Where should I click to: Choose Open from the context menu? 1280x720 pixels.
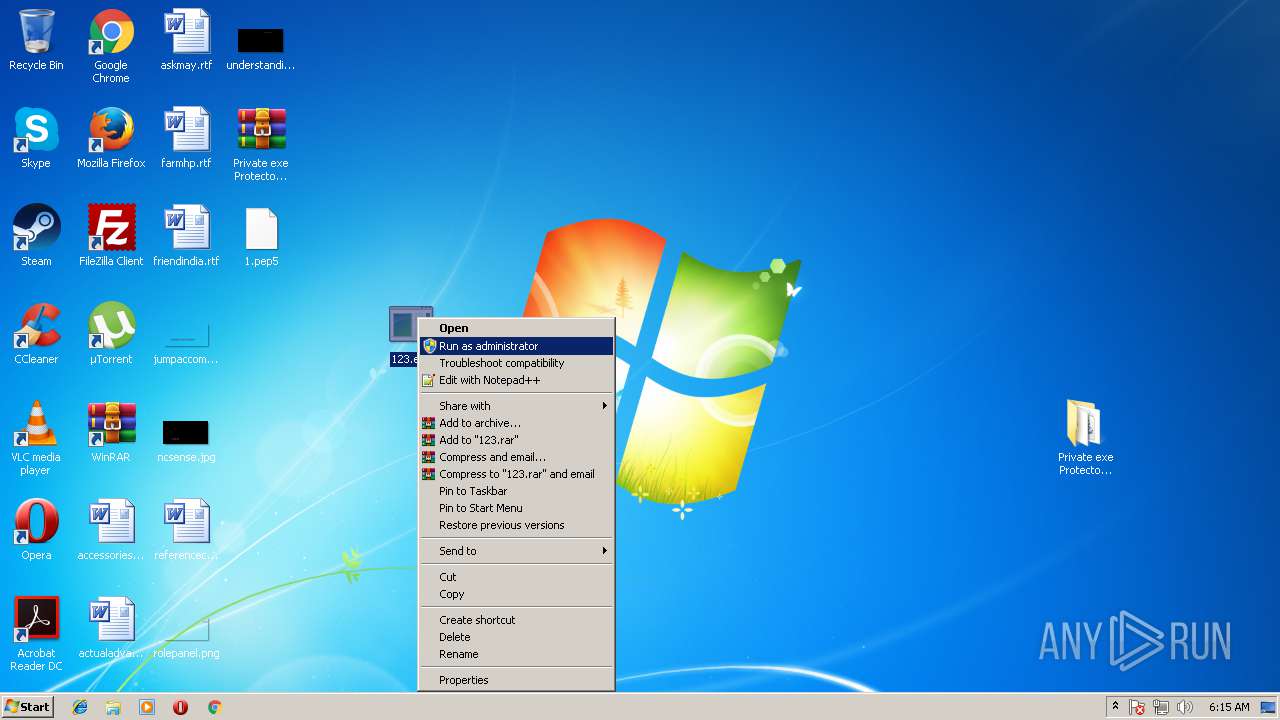pos(516,328)
